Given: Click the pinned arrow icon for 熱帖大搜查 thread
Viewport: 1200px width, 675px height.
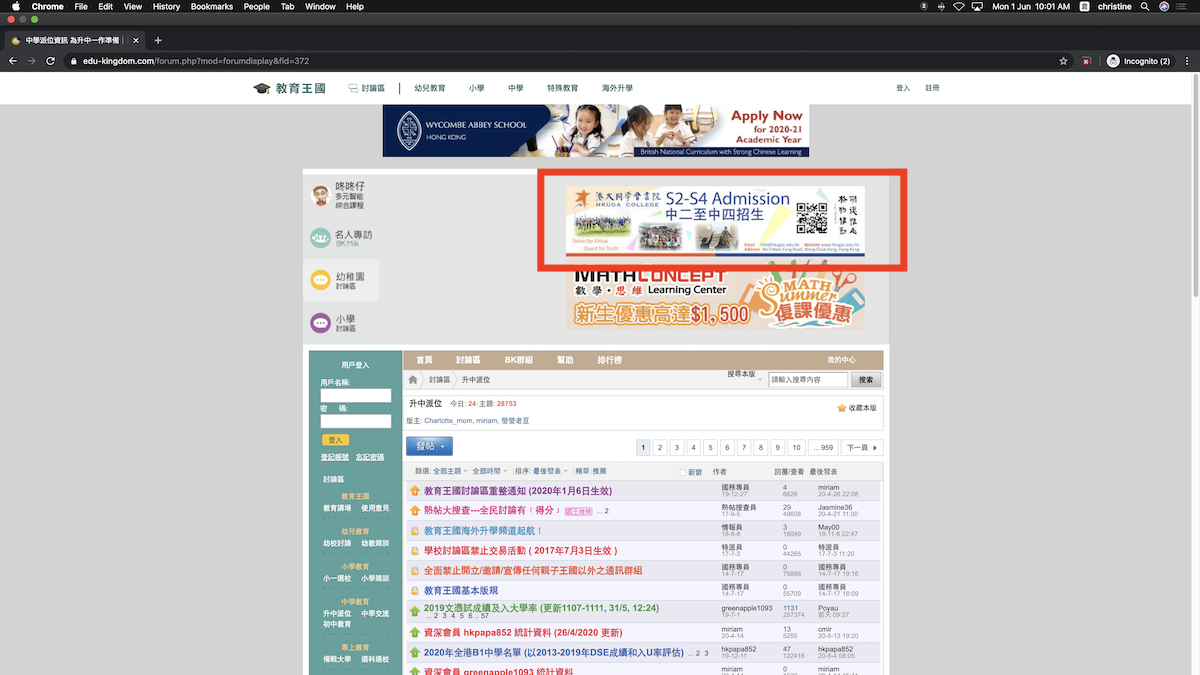Looking at the screenshot, I should (414, 511).
